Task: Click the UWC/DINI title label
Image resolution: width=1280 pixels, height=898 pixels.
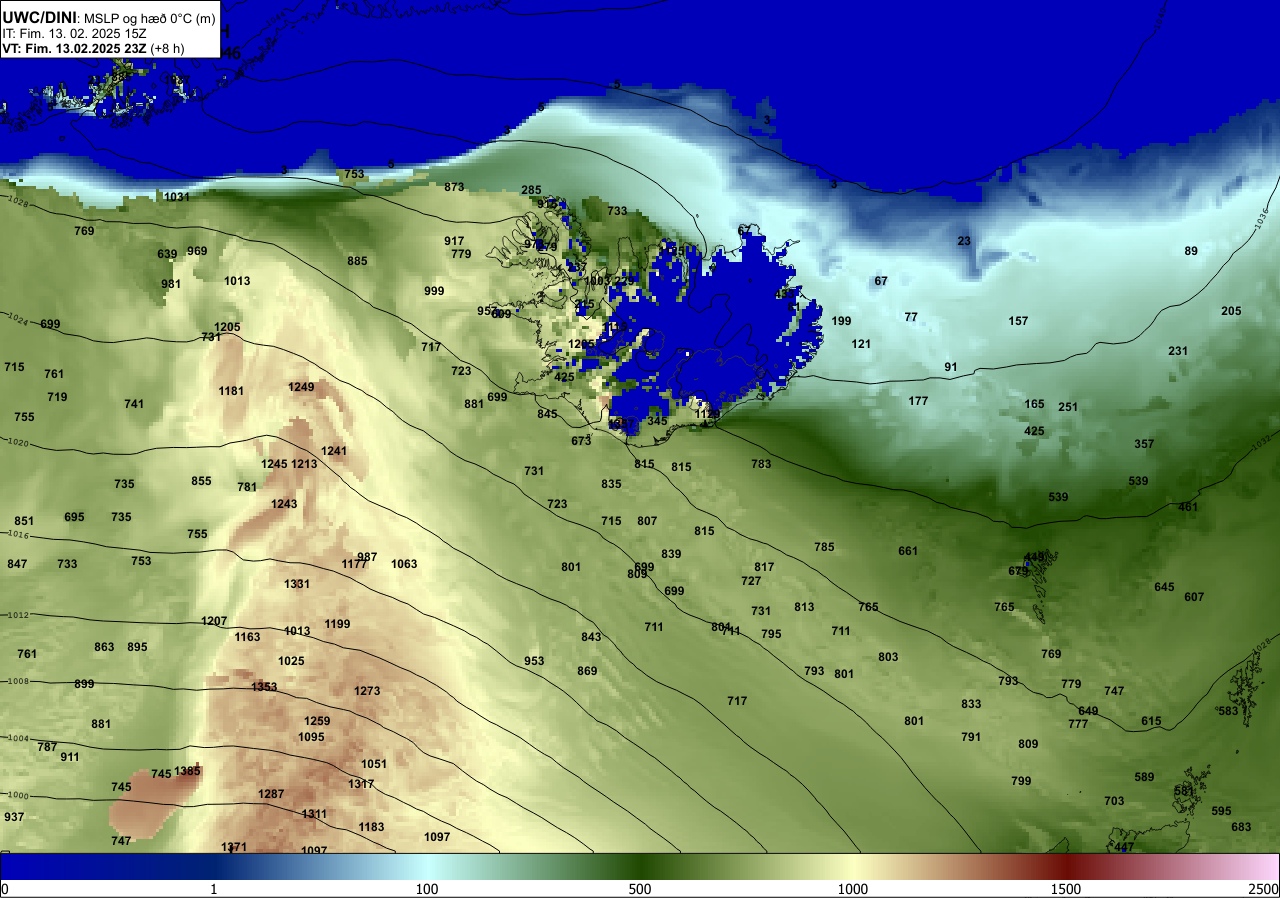Action: [x=39, y=16]
